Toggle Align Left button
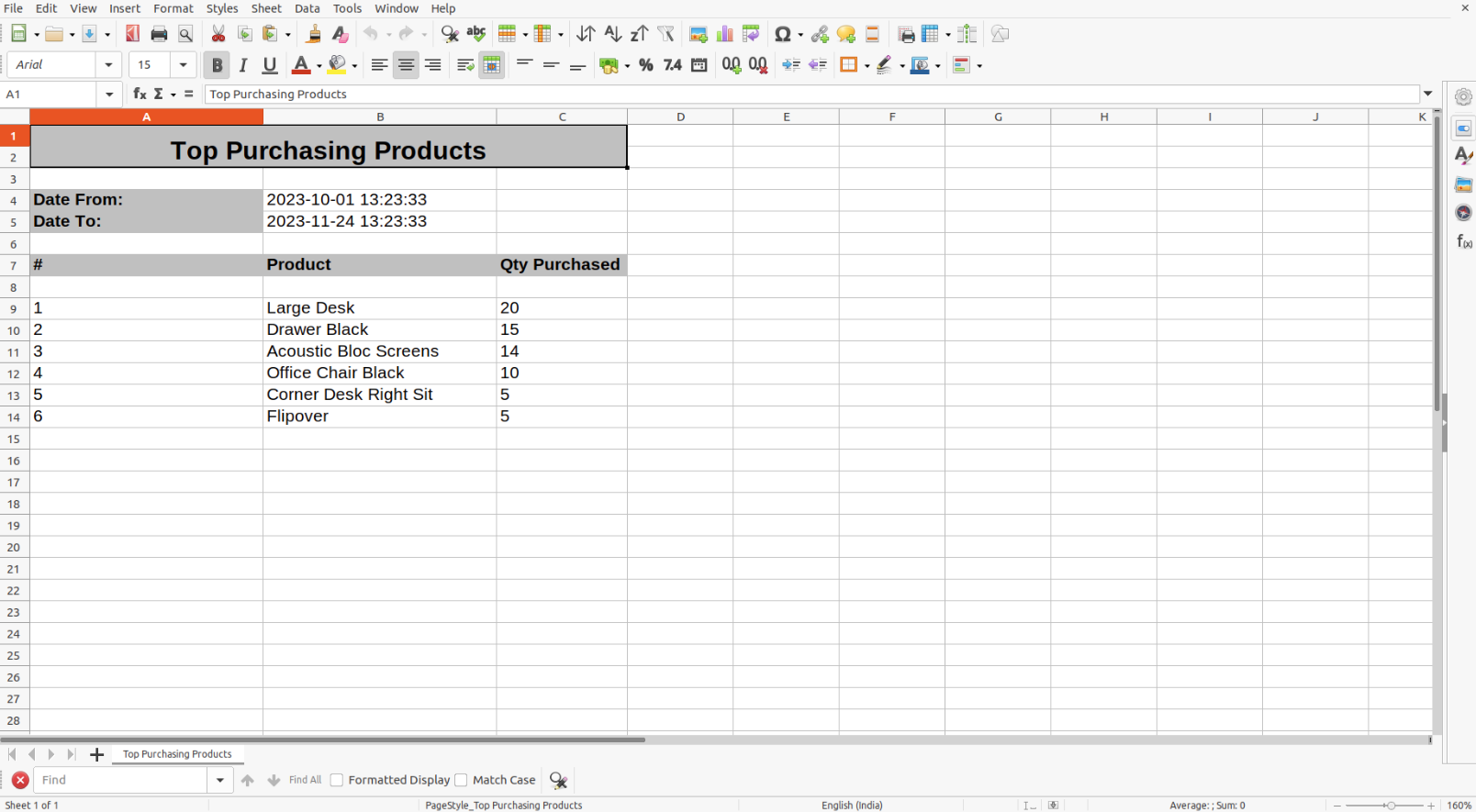This screenshot has width=1476, height=812. pyautogui.click(x=379, y=65)
